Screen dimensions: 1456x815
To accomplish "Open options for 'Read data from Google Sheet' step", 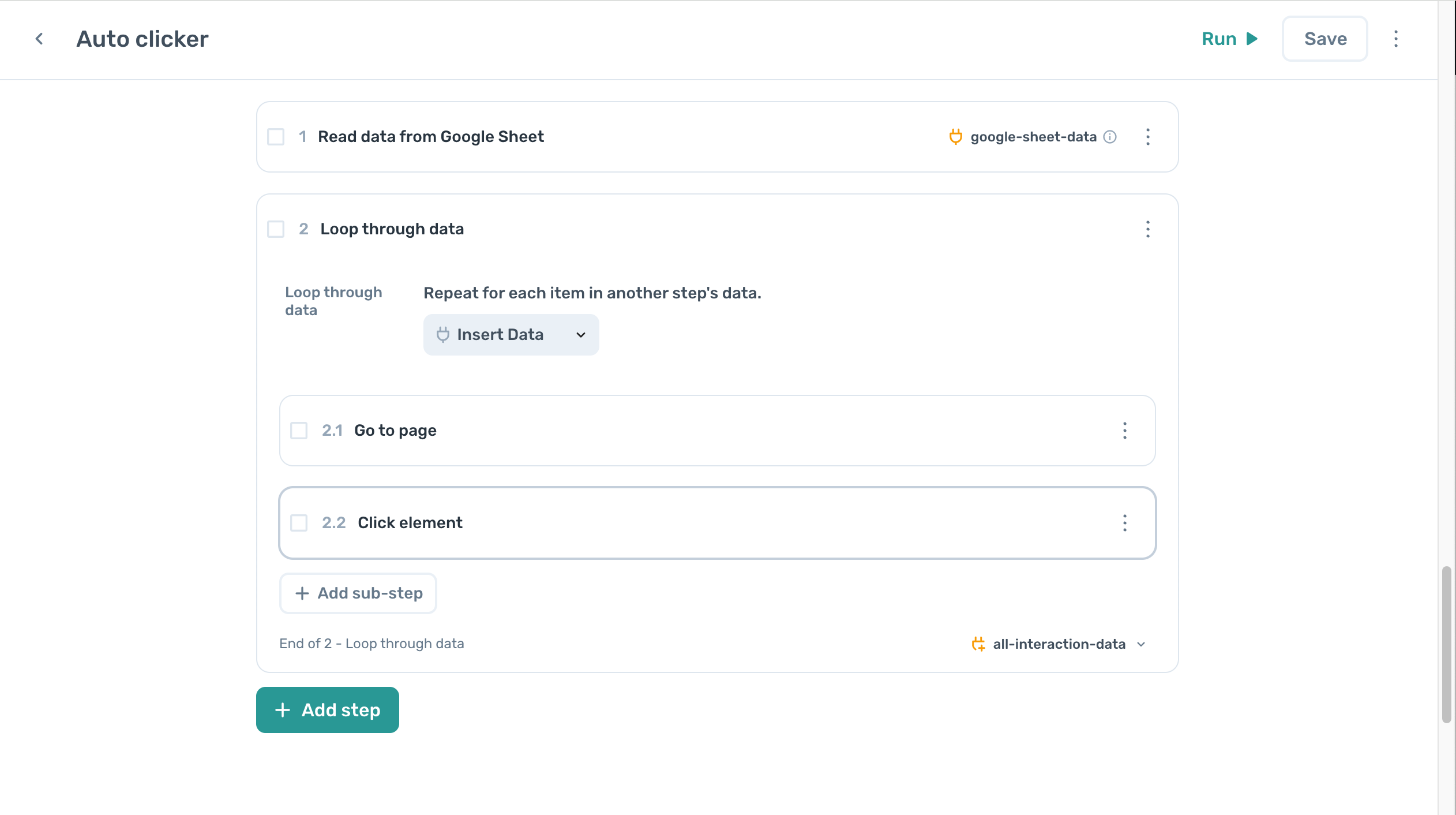I will [x=1147, y=137].
